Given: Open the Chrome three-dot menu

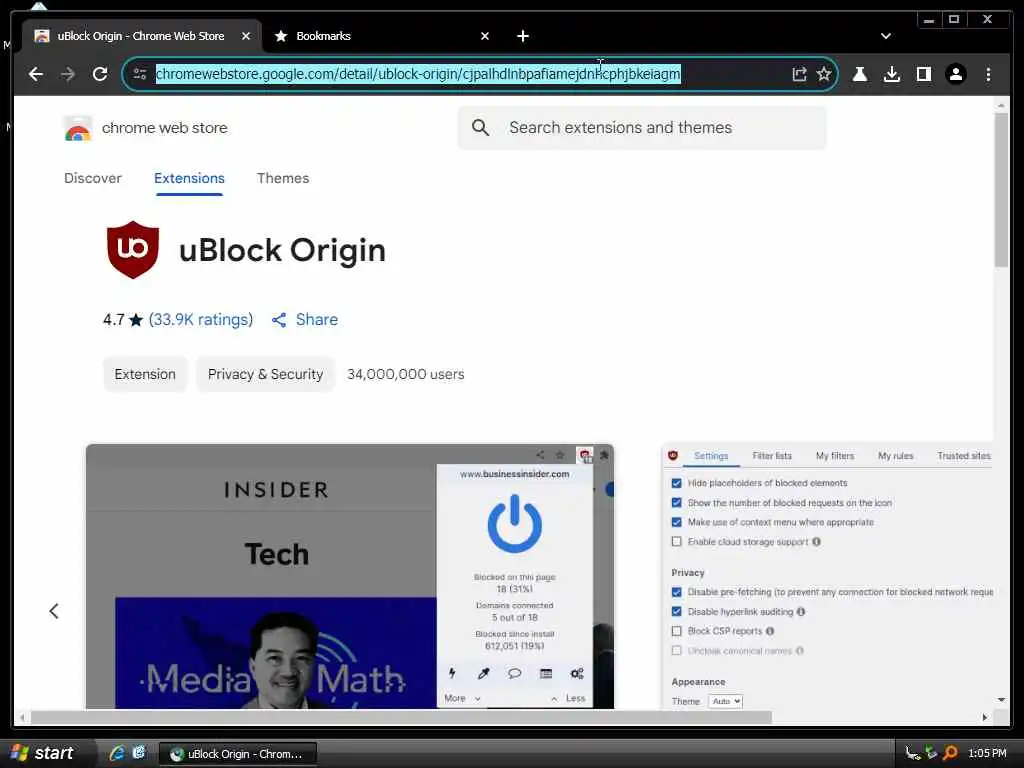Looking at the screenshot, I should [x=988, y=74].
